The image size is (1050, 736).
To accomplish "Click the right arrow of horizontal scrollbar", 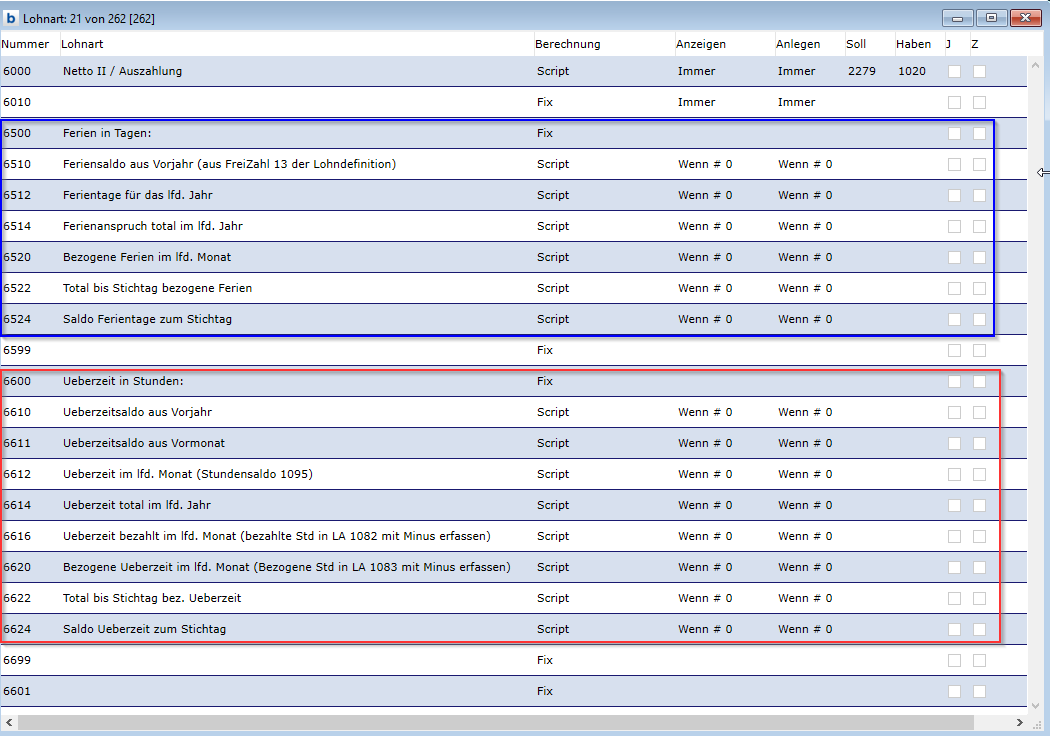I will (x=1019, y=722).
